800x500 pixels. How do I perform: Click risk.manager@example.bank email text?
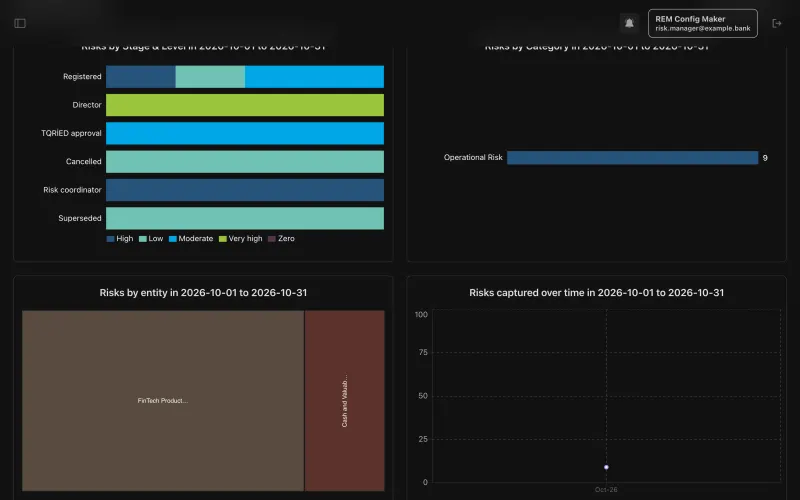703,29
